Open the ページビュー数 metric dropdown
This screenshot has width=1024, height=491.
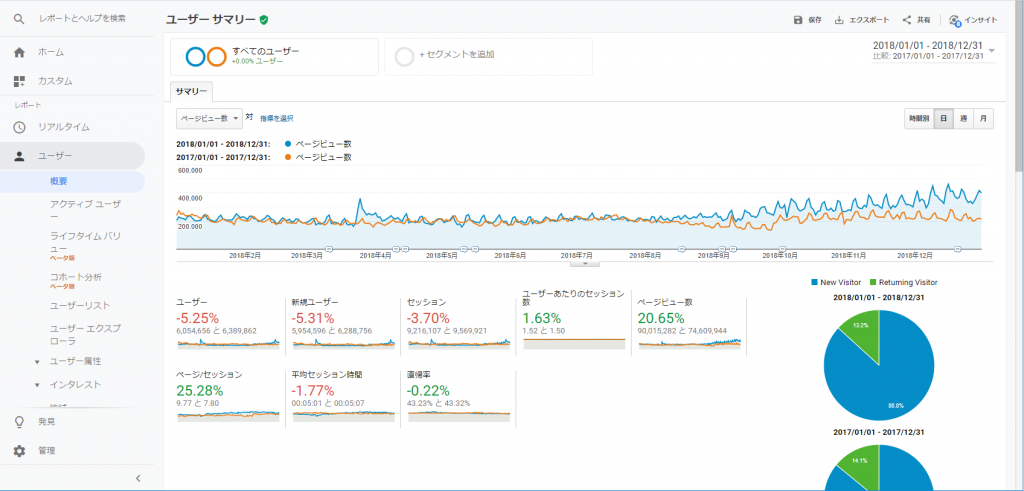[x=210, y=118]
